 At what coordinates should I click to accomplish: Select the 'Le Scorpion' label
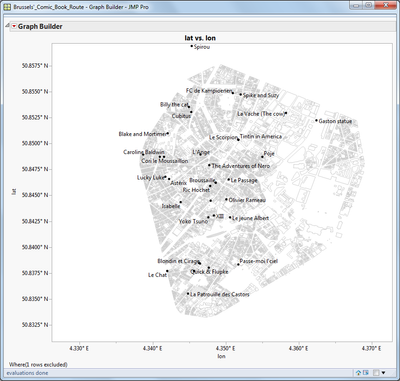(223, 137)
